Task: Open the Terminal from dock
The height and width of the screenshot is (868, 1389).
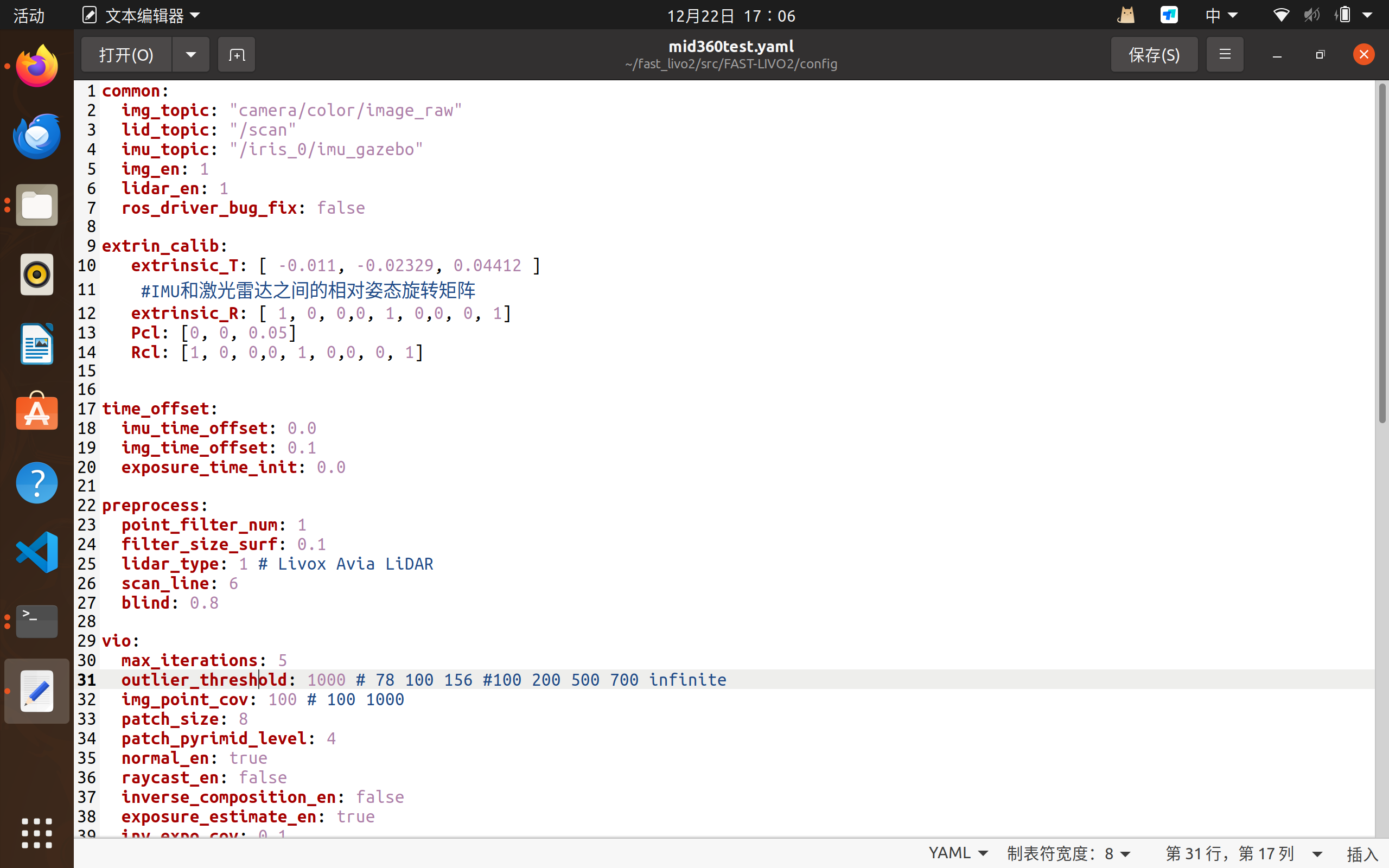Action: pos(37,621)
